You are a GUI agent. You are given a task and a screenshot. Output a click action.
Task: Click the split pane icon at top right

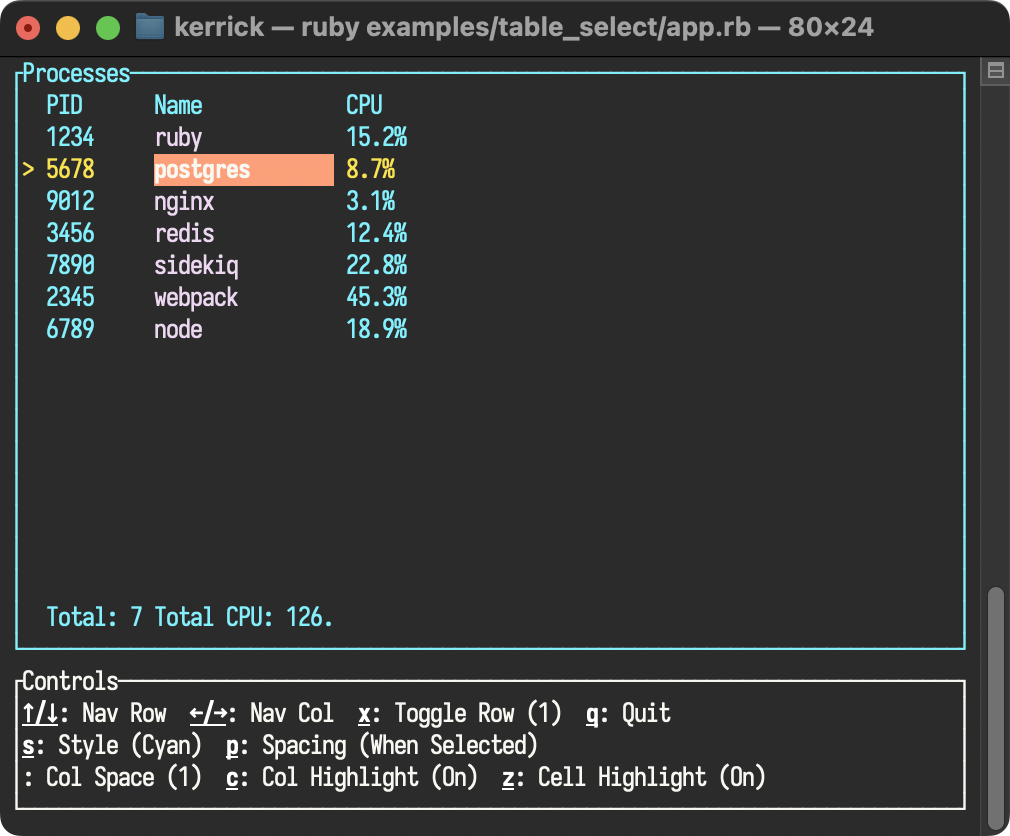(995, 70)
